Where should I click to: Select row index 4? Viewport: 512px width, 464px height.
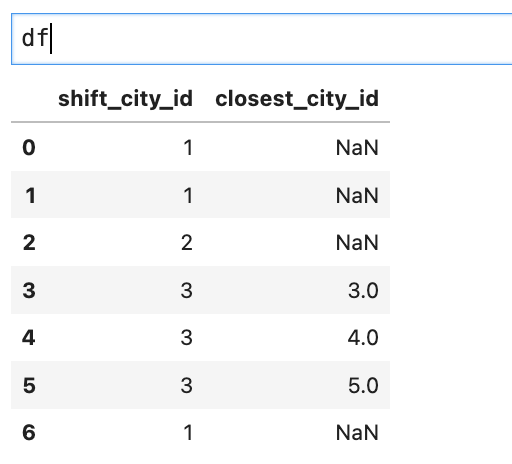[29, 338]
